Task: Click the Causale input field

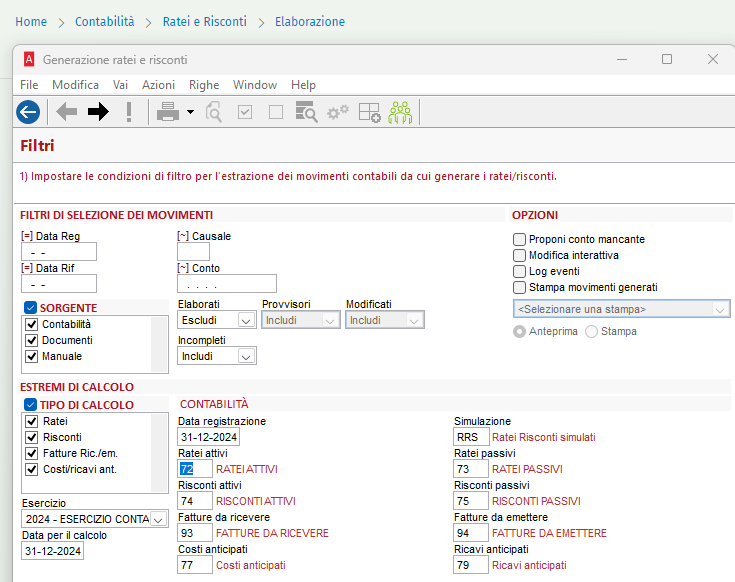Action: 193,252
